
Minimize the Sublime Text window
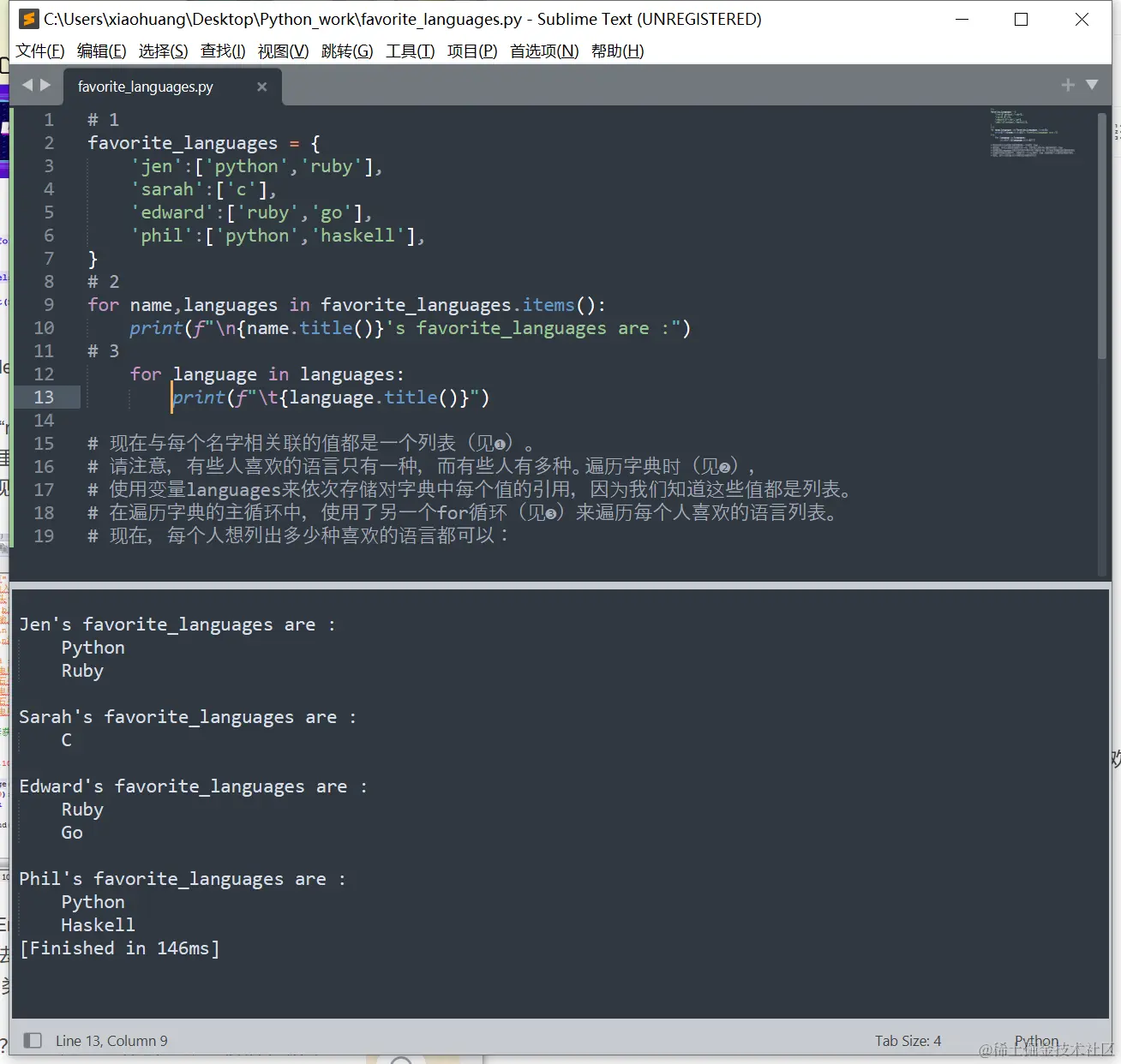(x=962, y=19)
